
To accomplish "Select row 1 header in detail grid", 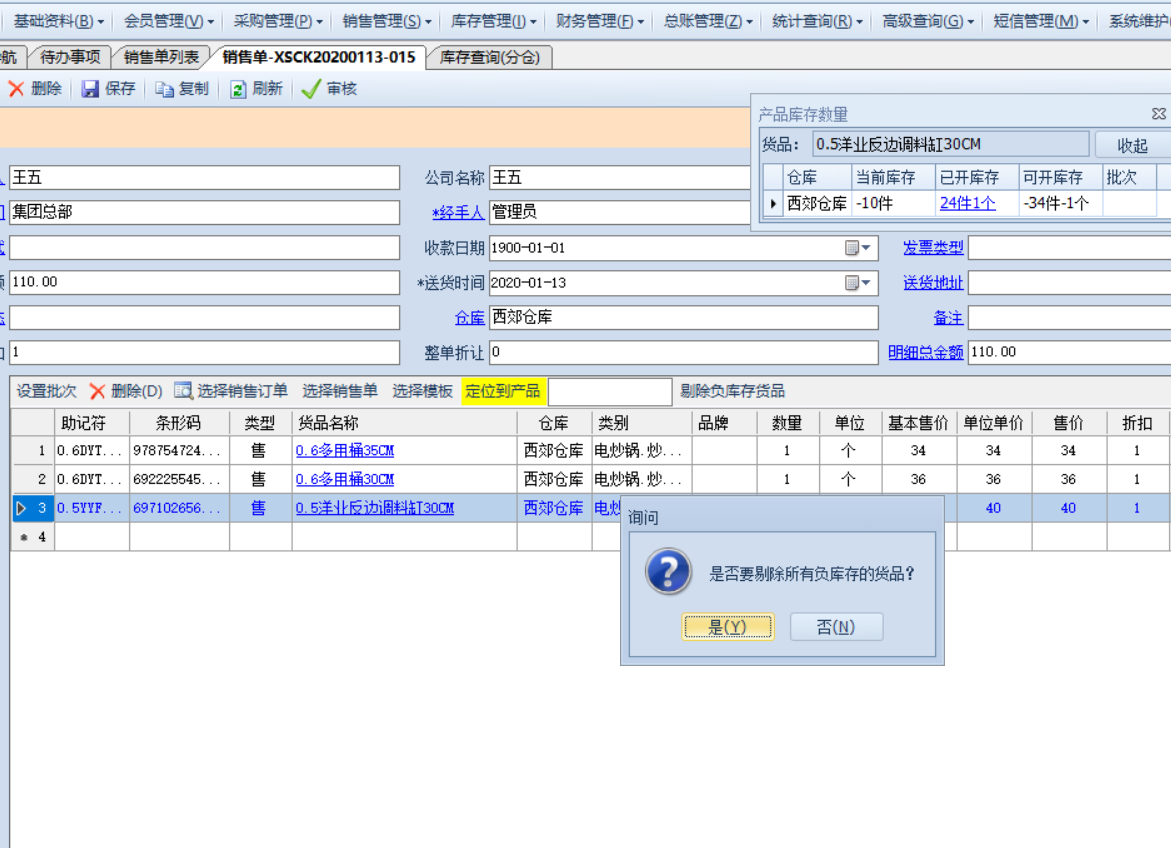I will pos(33,451).
